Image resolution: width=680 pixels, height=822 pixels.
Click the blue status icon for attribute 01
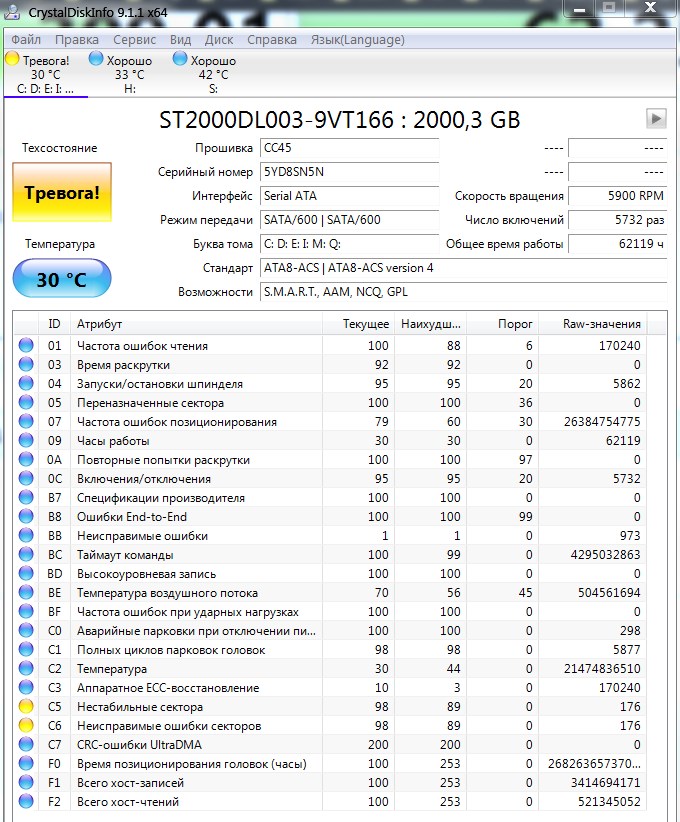(26, 345)
